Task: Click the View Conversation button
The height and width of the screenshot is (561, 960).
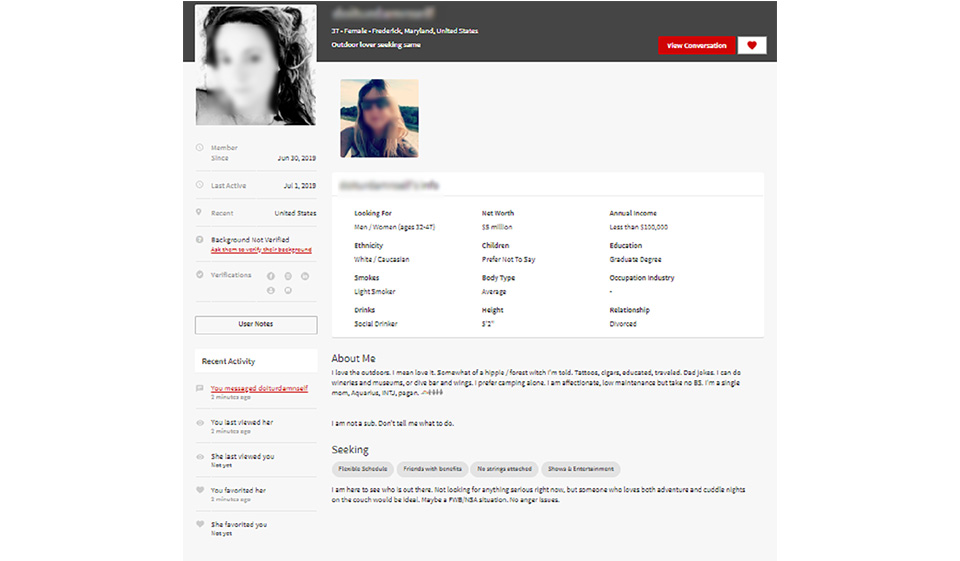Action: (x=696, y=45)
